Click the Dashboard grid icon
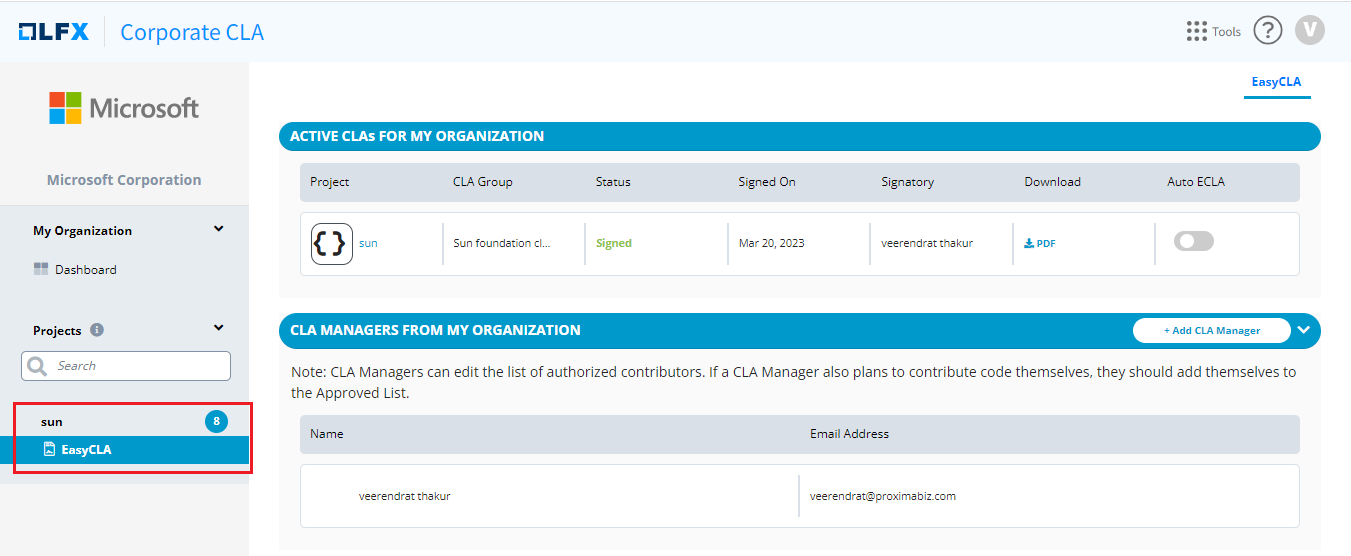 (41, 270)
